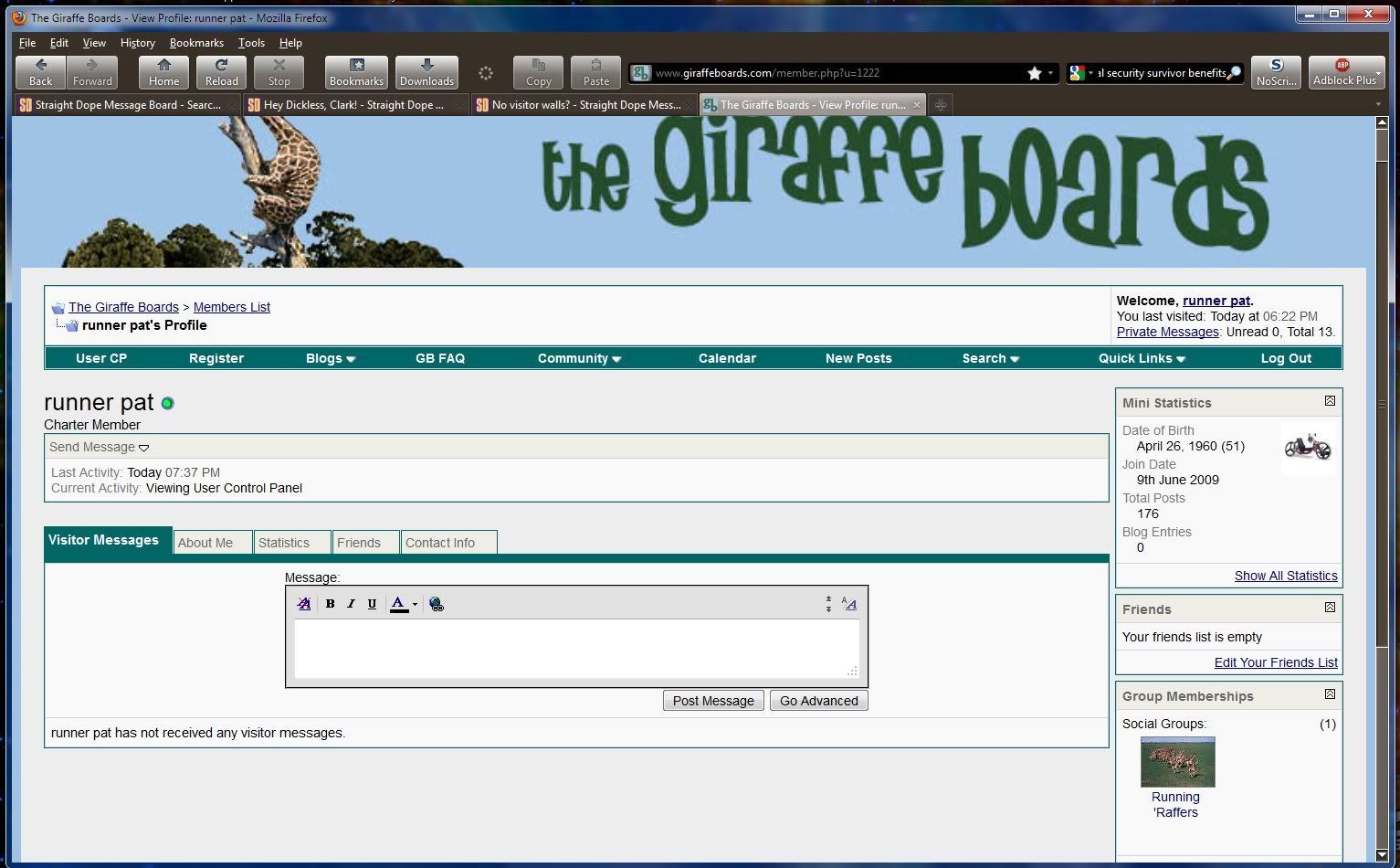Open text color dropdown arrow

click(415, 604)
